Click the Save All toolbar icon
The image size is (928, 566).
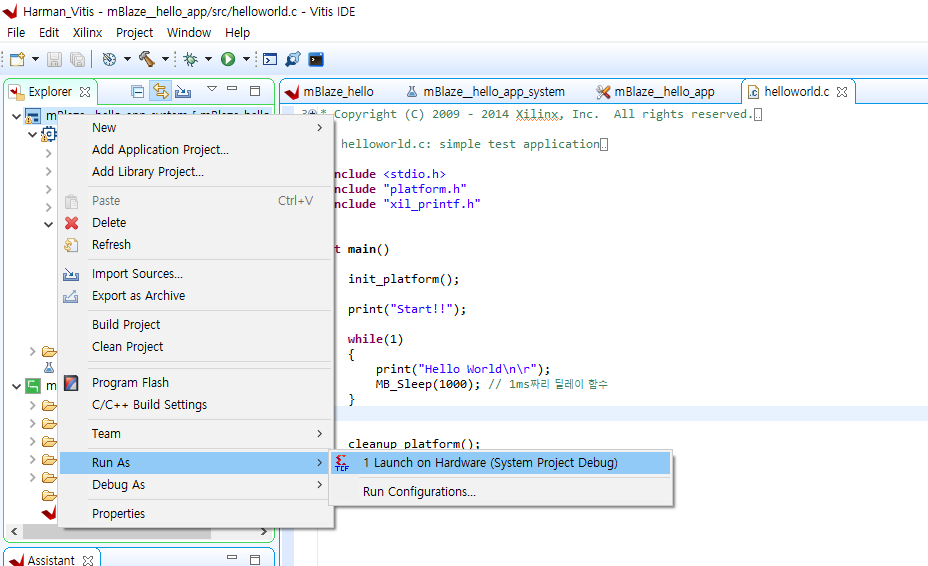pos(78,59)
